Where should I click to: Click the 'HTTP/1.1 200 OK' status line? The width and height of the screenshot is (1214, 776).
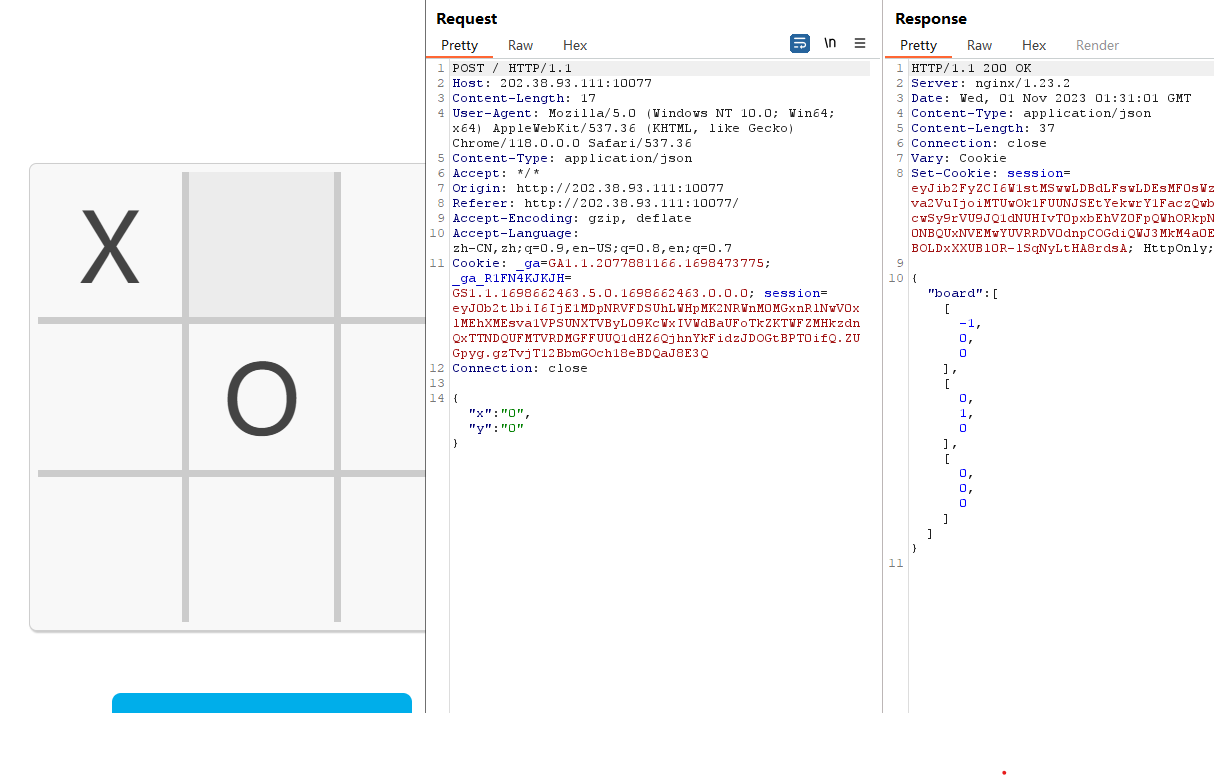point(971,68)
